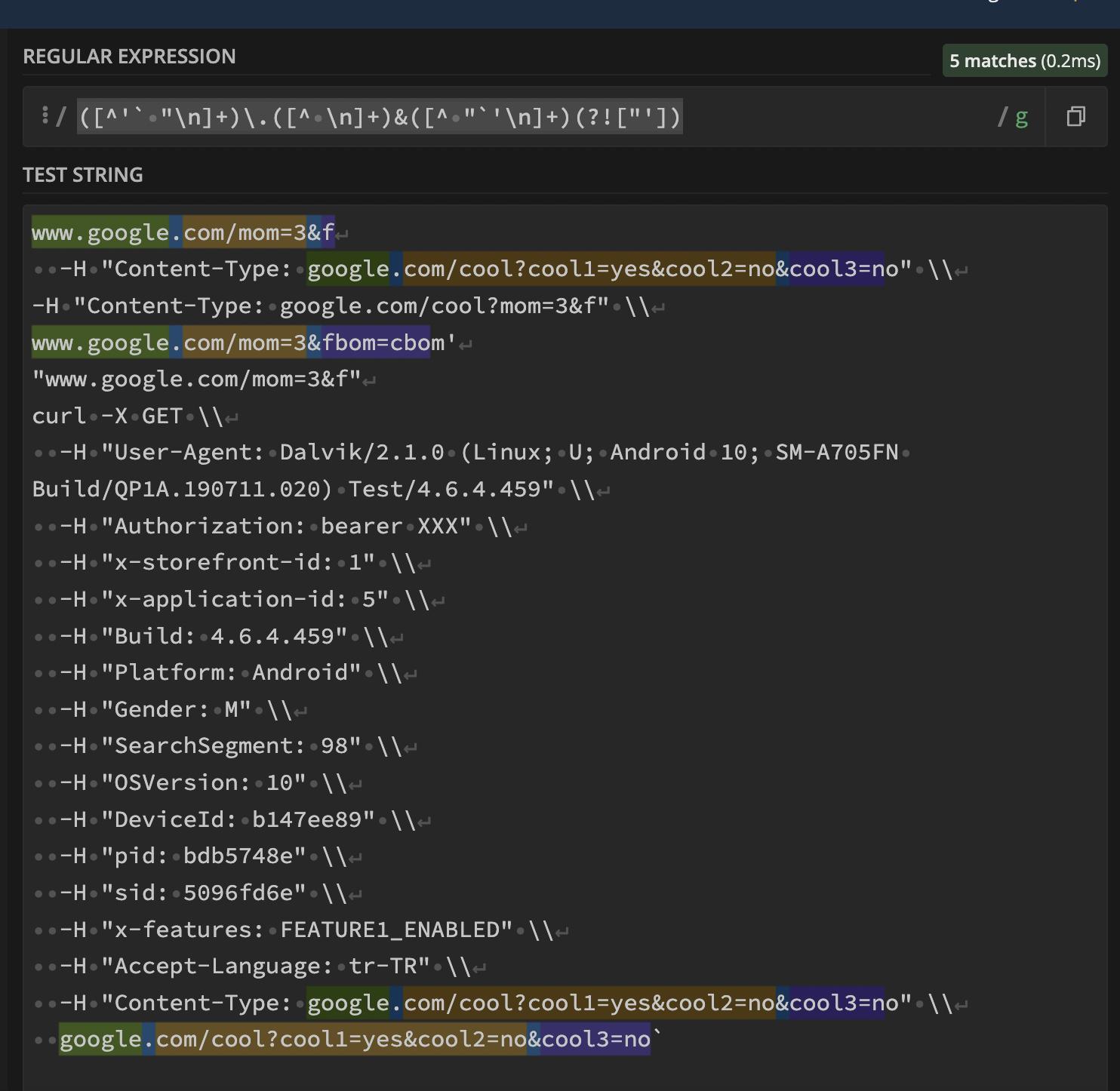Open the regex flags selector showing g
The image size is (1120, 1091).
click(1022, 117)
